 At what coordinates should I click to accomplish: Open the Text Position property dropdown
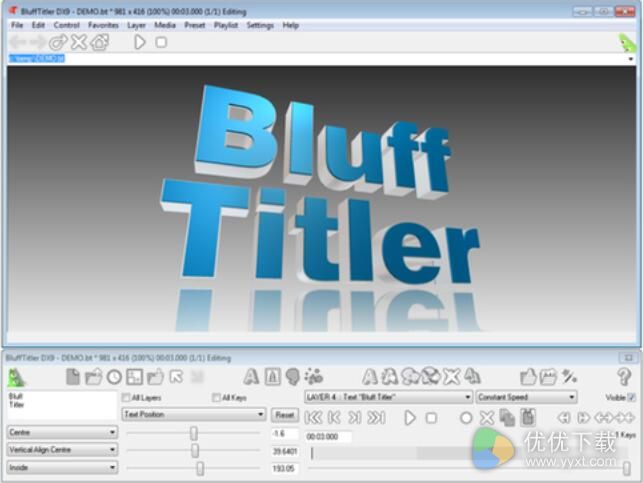point(194,415)
